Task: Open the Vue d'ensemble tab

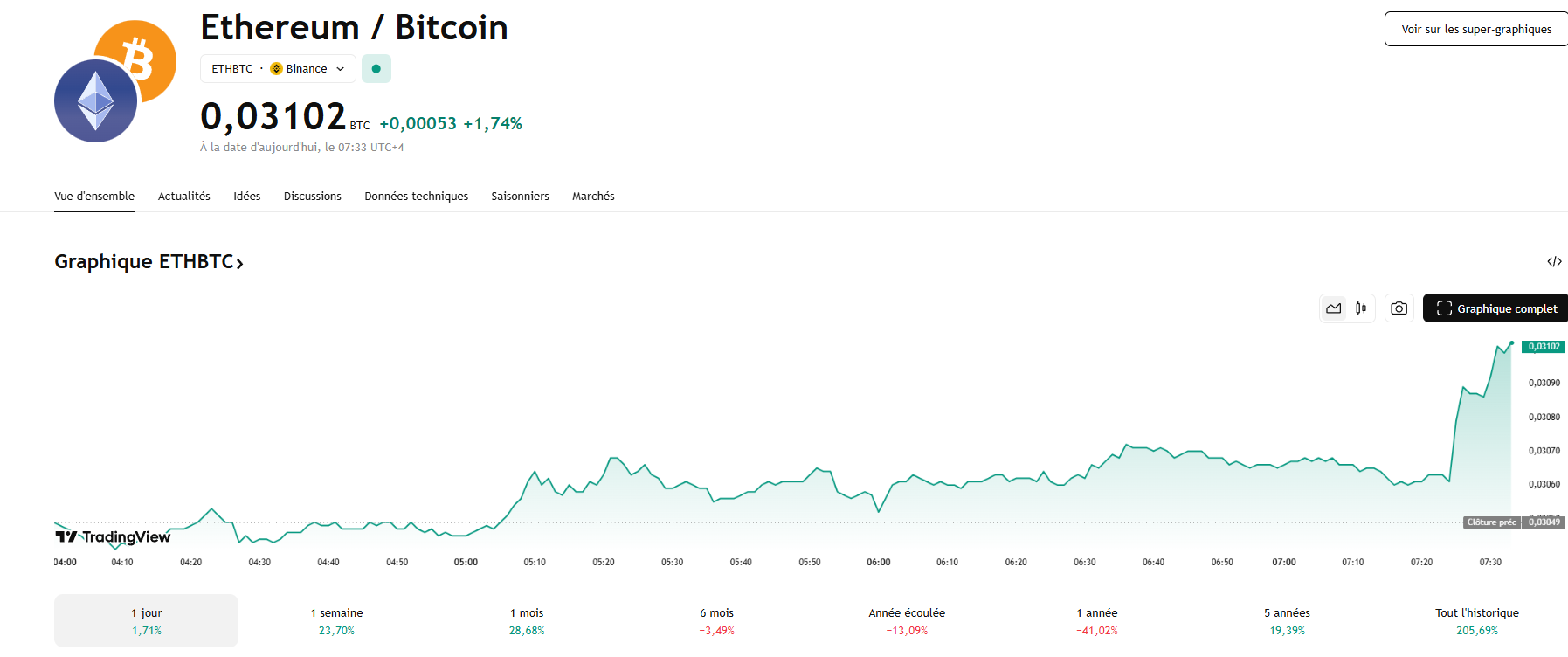Action: click(94, 196)
